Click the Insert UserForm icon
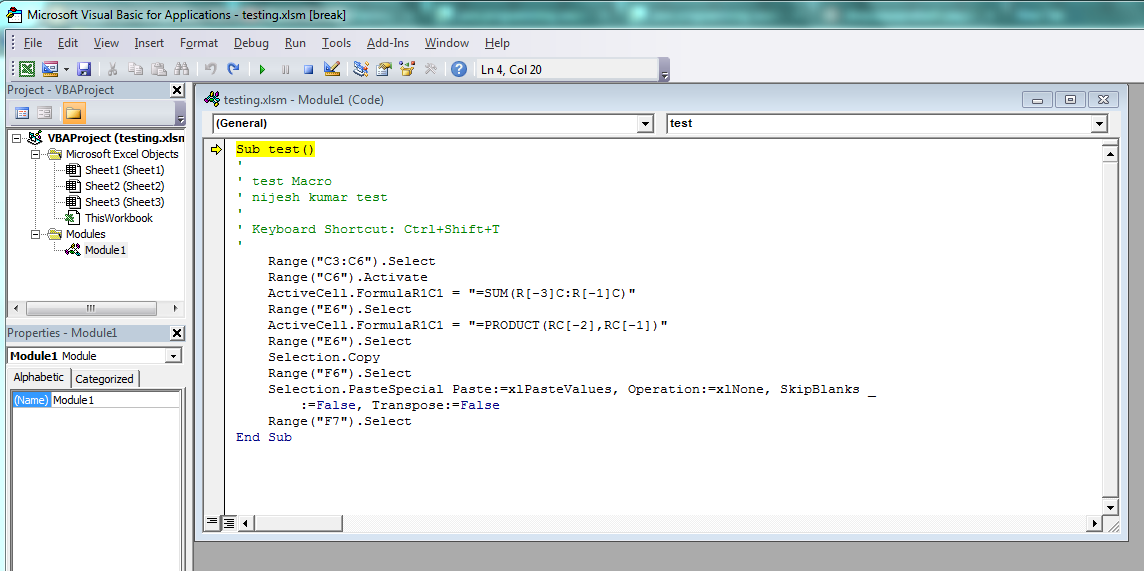 tap(50, 69)
